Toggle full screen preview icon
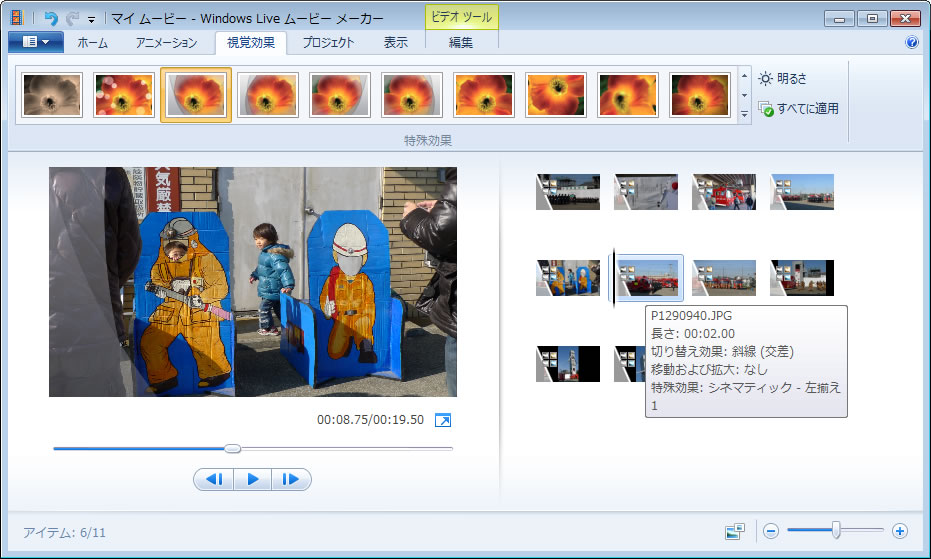 point(444,420)
